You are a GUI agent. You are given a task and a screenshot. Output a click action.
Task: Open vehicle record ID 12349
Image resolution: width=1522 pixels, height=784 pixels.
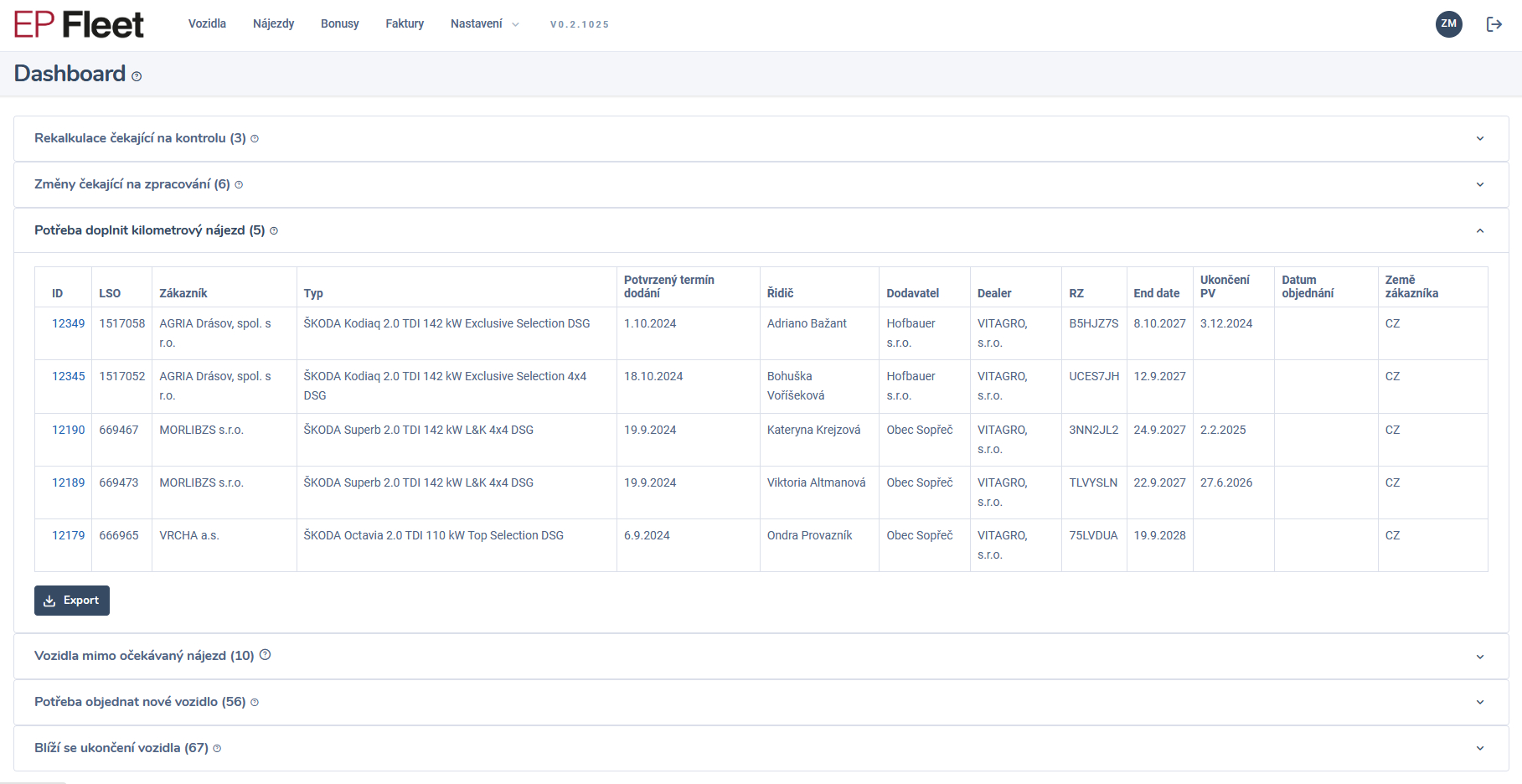[x=69, y=324]
